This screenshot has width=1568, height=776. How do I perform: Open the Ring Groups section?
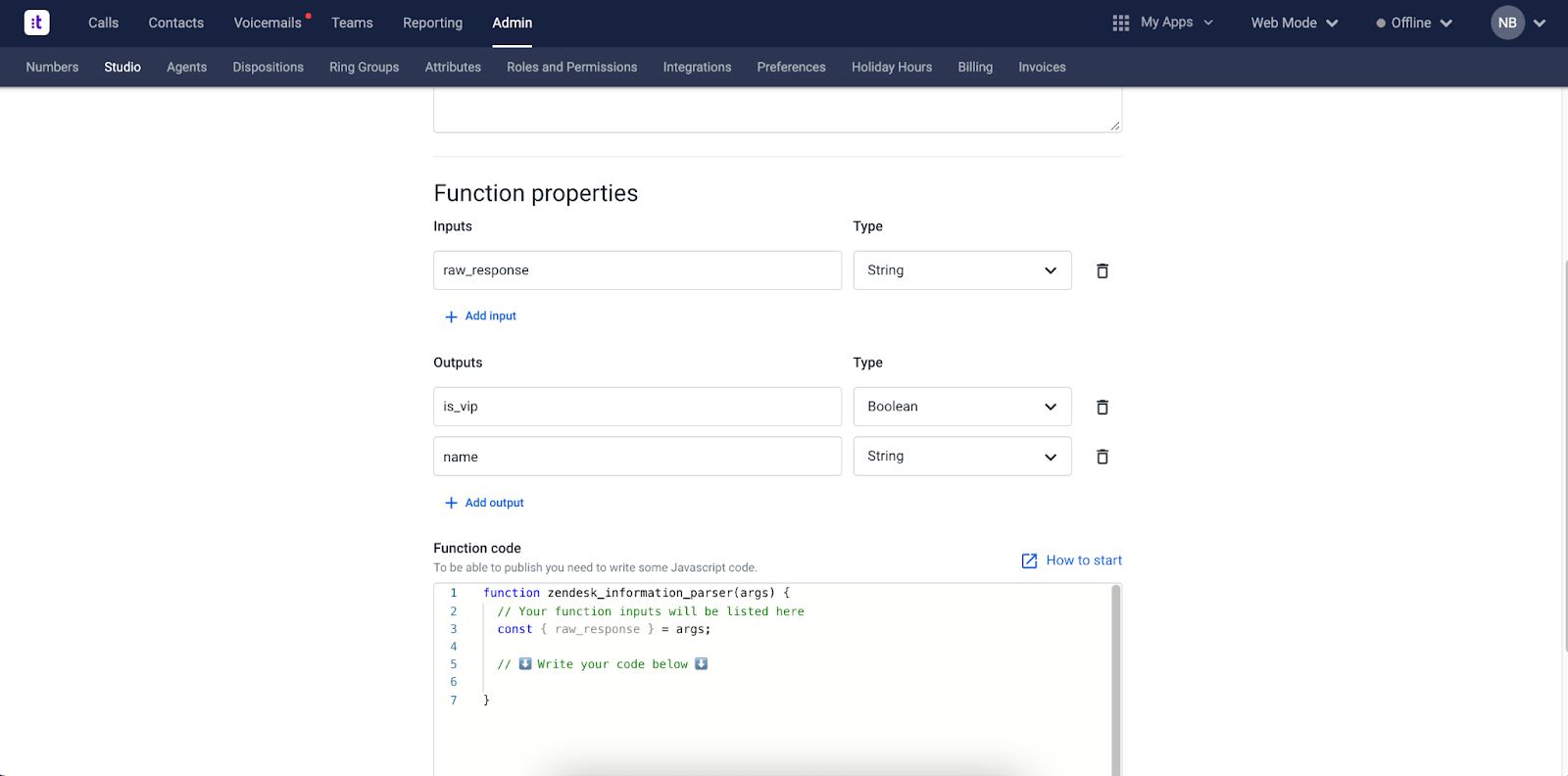tap(365, 67)
